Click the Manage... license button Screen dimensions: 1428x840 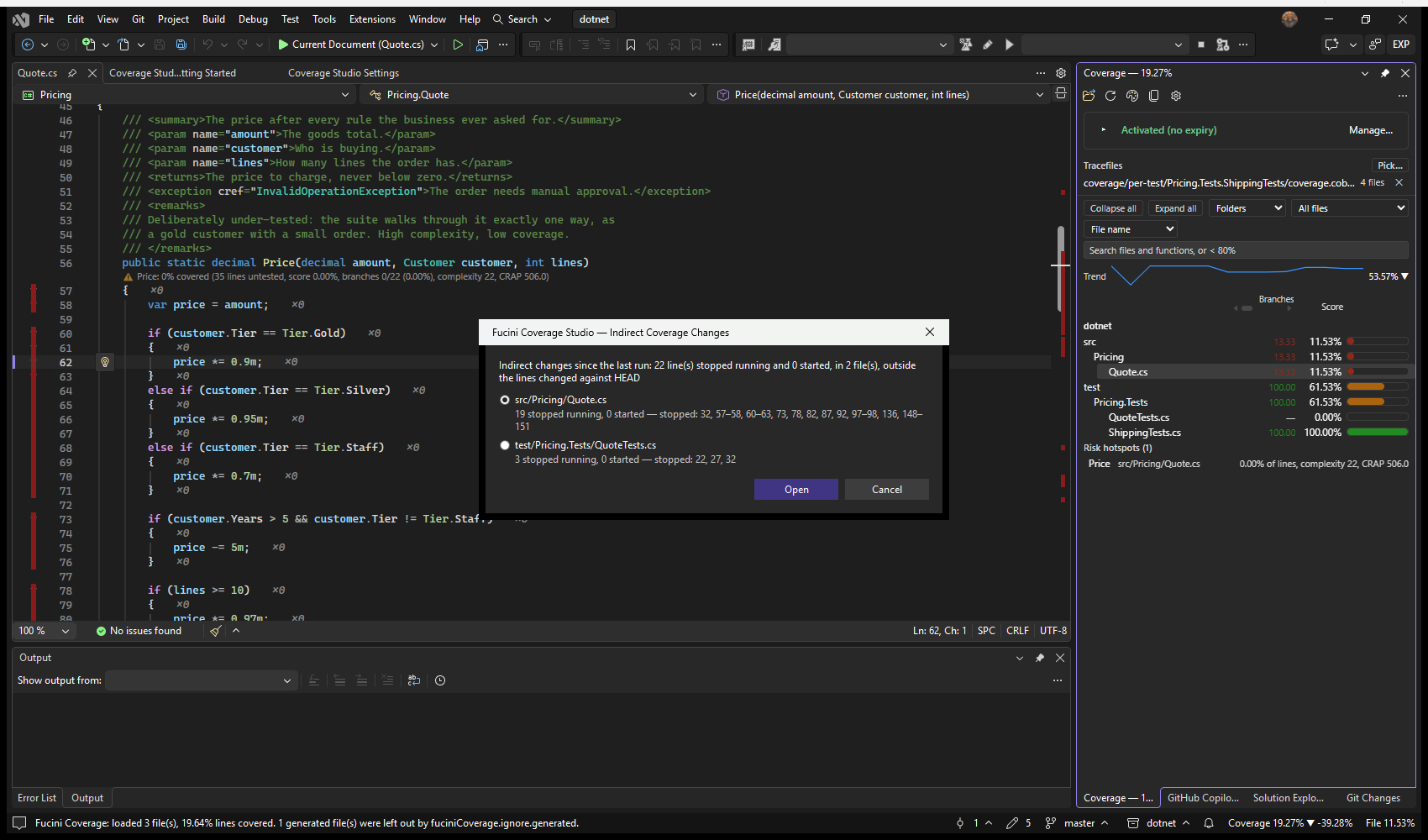tap(1371, 130)
